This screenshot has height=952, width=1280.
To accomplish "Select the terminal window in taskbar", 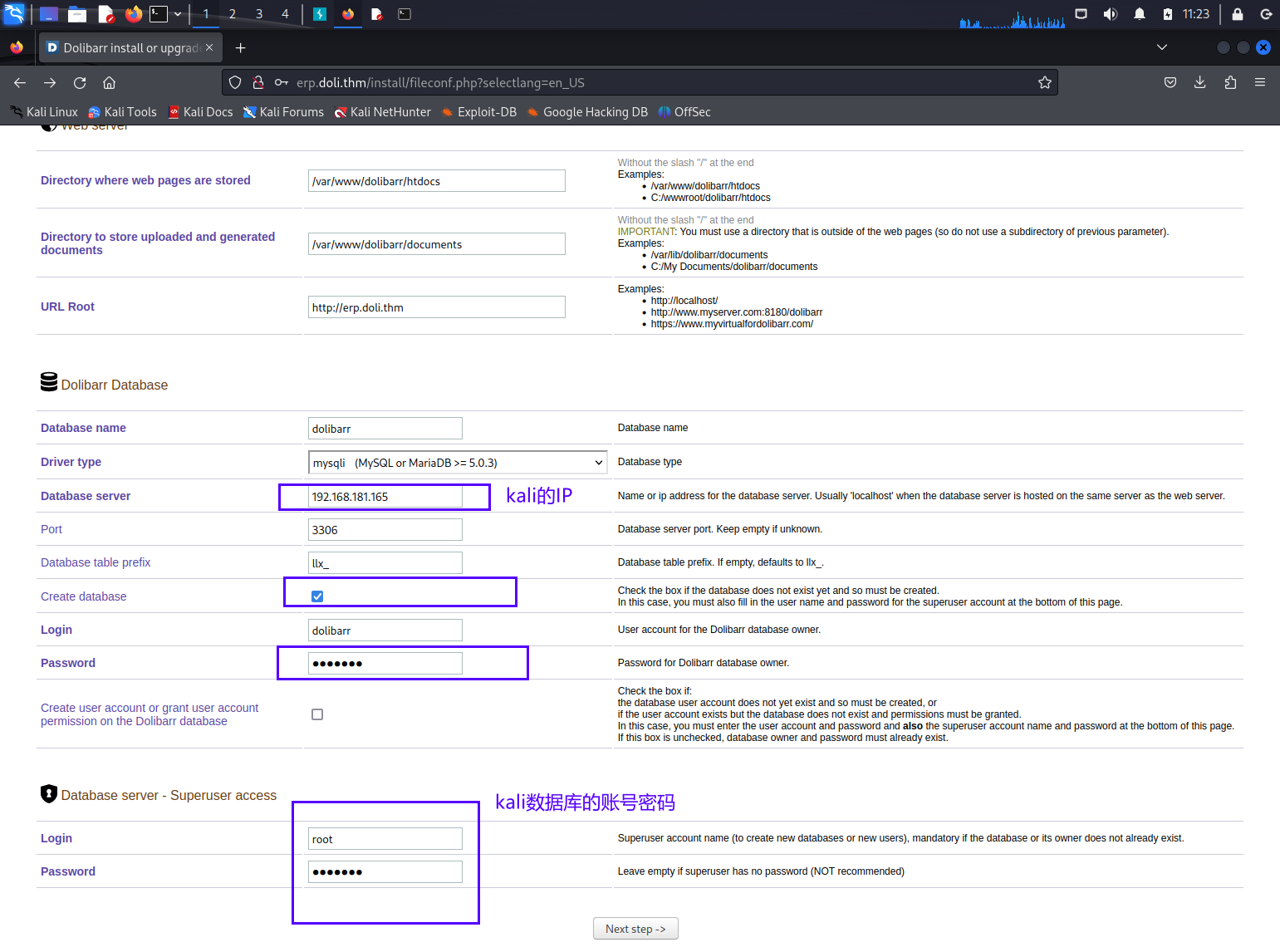I will [405, 14].
